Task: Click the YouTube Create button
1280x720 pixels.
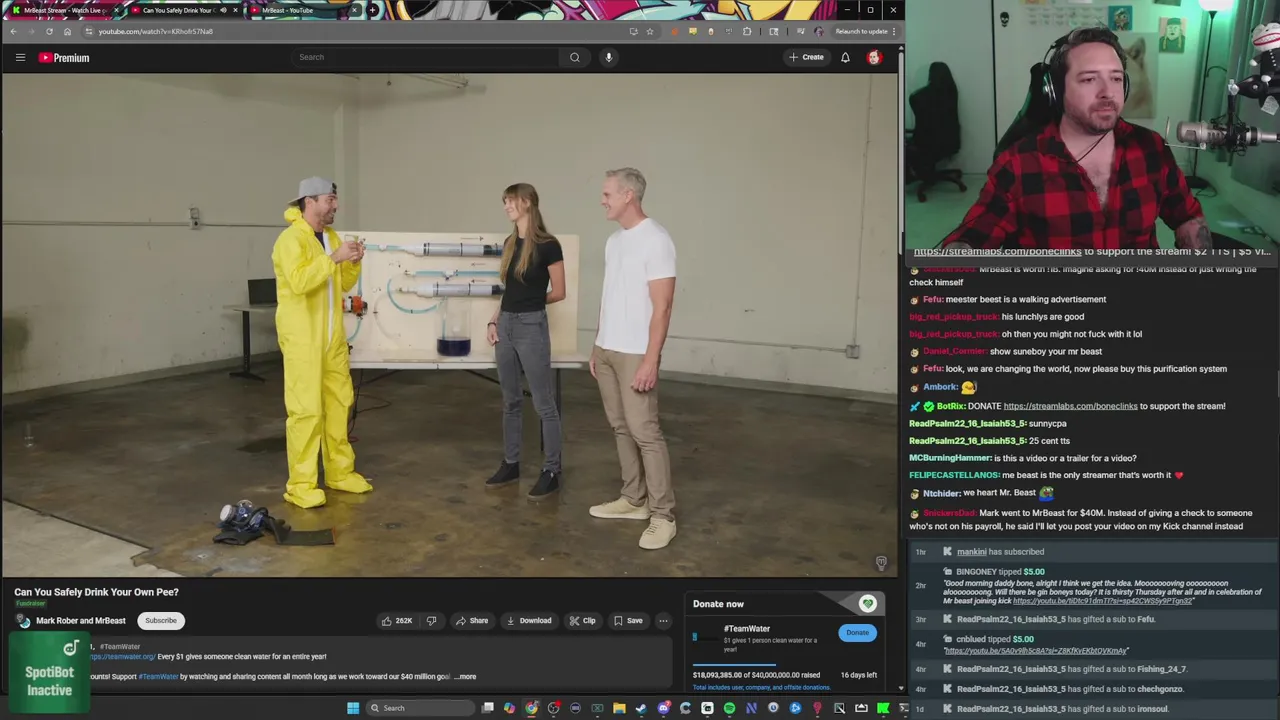Action: coord(806,57)
